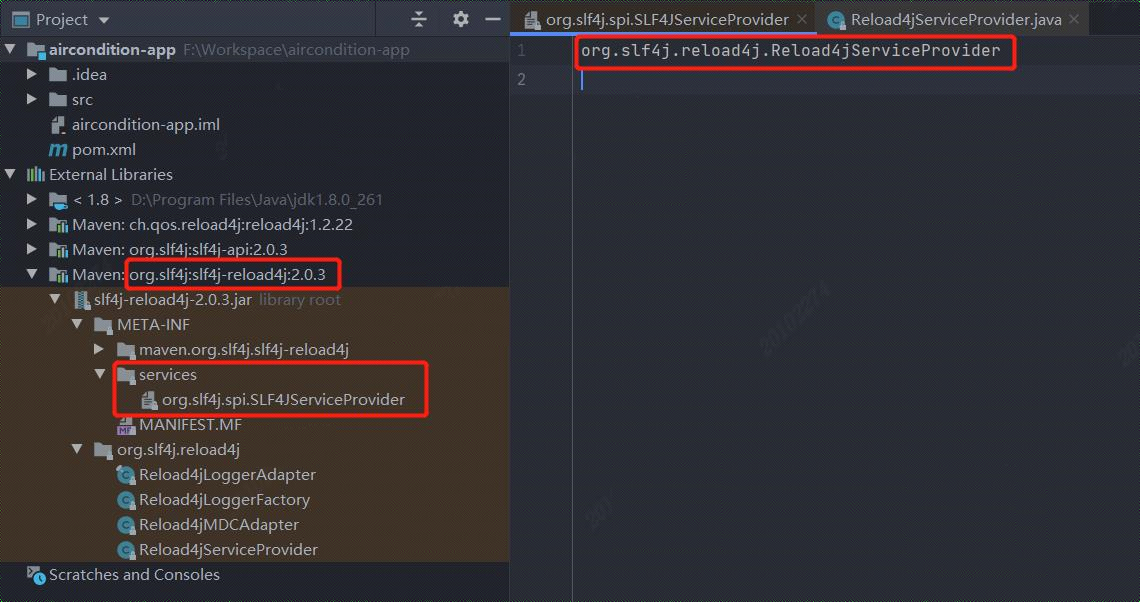The height and width of the screenshot is (602, 1140).
Task: Click the slf4j-reload4j:2.0.3 library icon
Action: pos(58,275)
